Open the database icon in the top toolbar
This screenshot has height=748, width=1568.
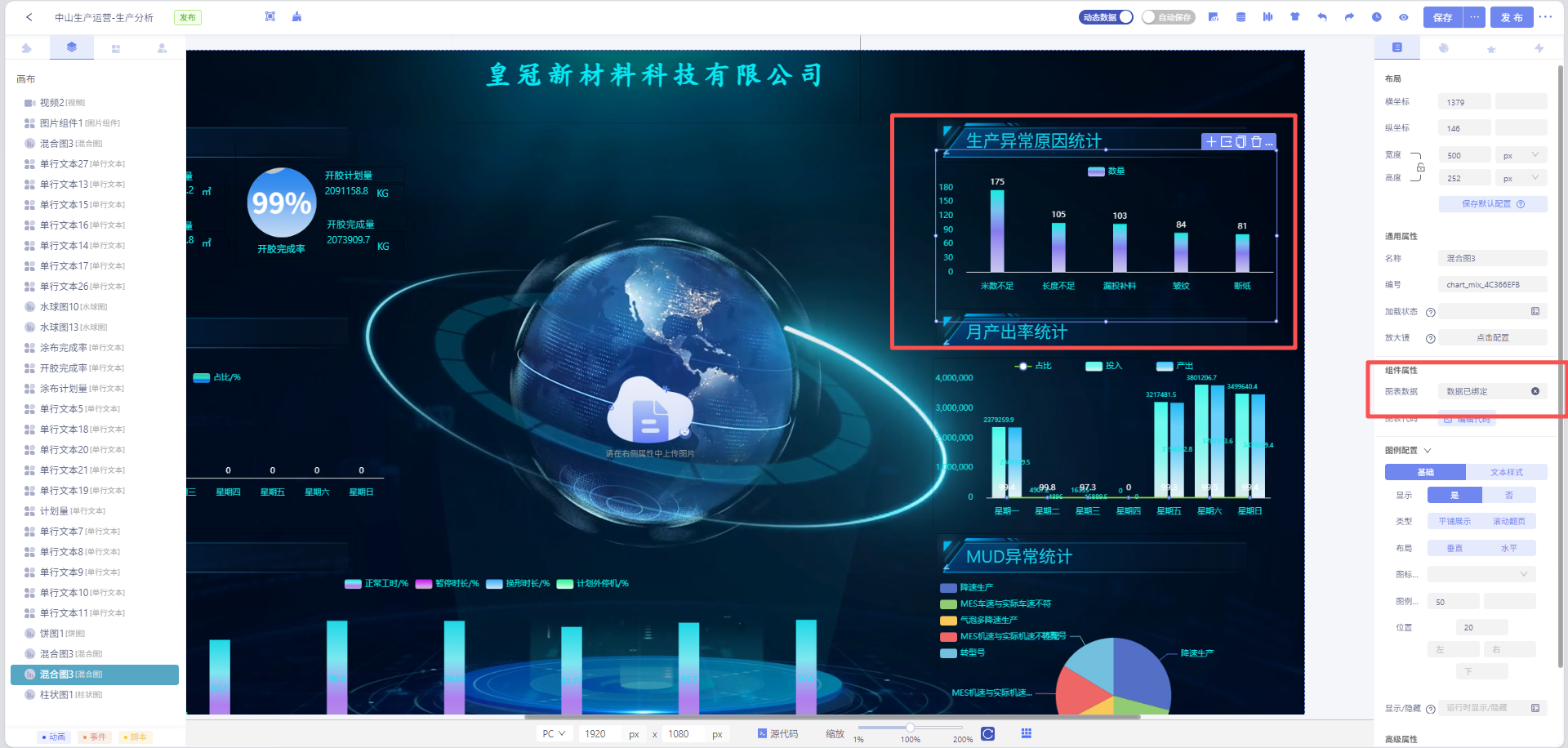tap(1241, 17)
